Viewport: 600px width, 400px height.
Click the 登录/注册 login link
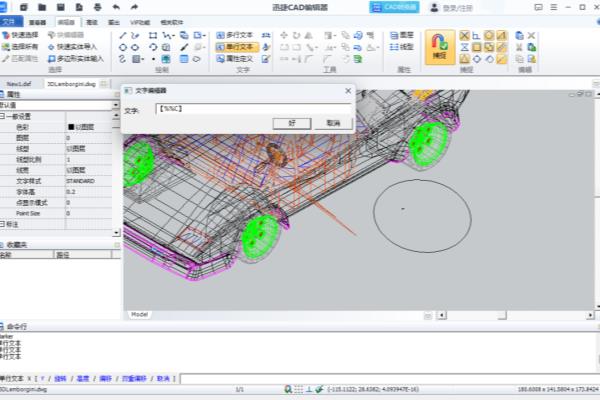(456, 7)
